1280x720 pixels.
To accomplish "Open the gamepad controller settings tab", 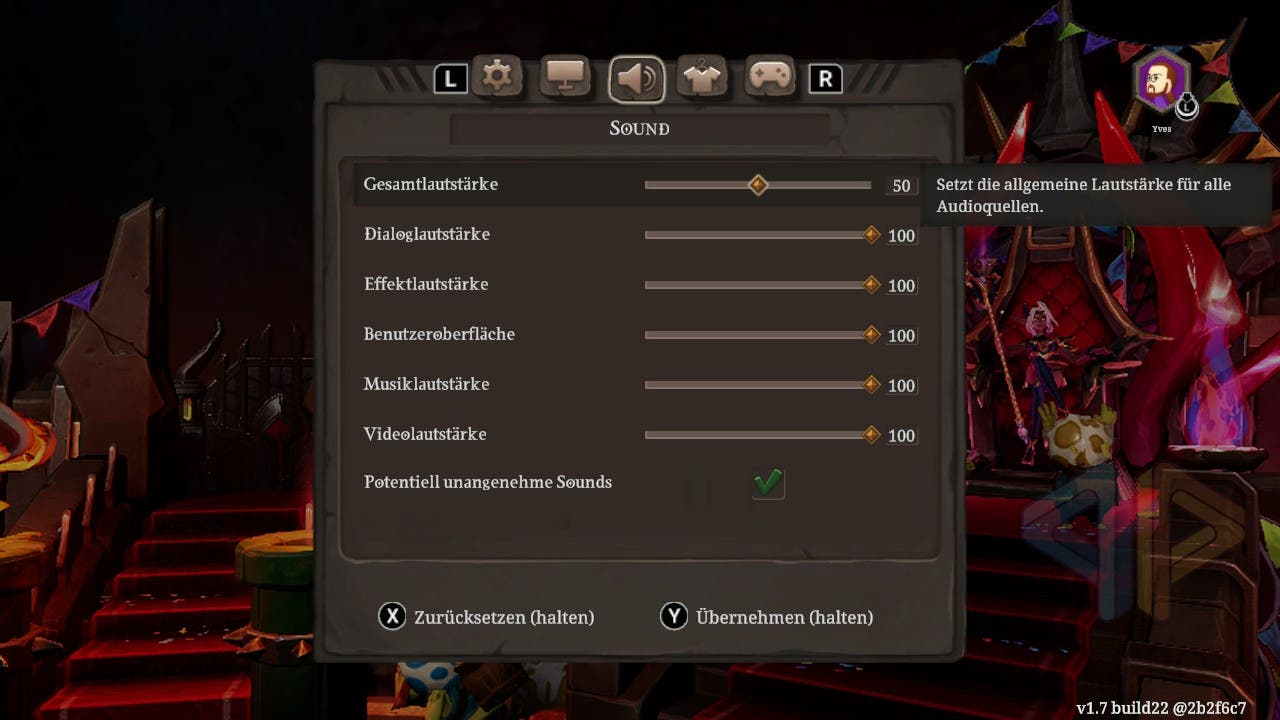I will click(x=771, y=77).
